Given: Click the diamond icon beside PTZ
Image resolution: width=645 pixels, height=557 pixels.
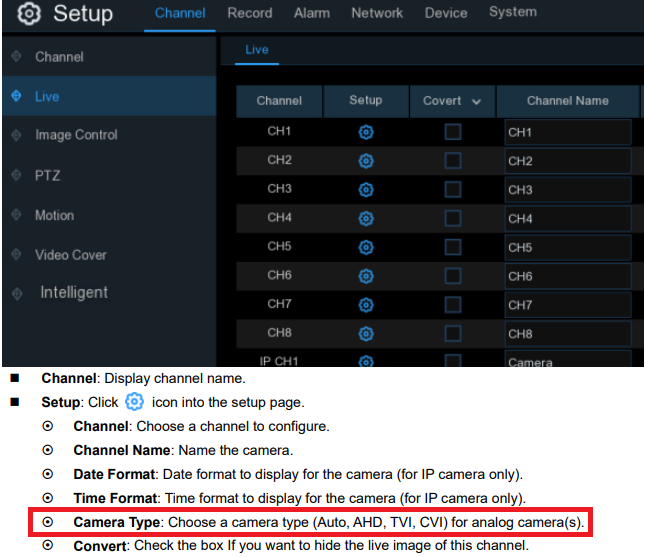Looking at the screenshot, I should pyautogui.click(x=16, y=175).
